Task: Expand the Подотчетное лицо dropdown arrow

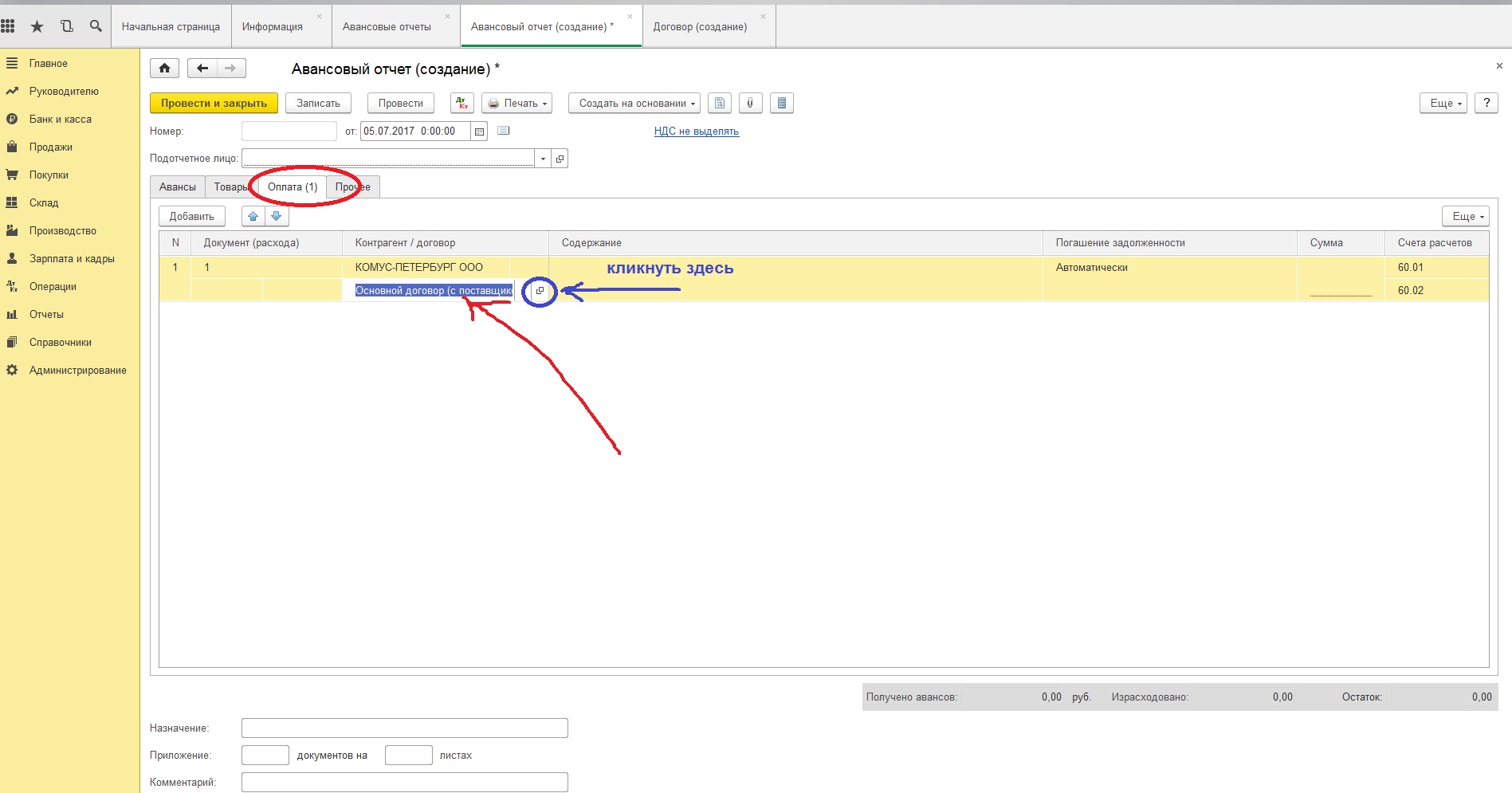Action: pos(543,159)
